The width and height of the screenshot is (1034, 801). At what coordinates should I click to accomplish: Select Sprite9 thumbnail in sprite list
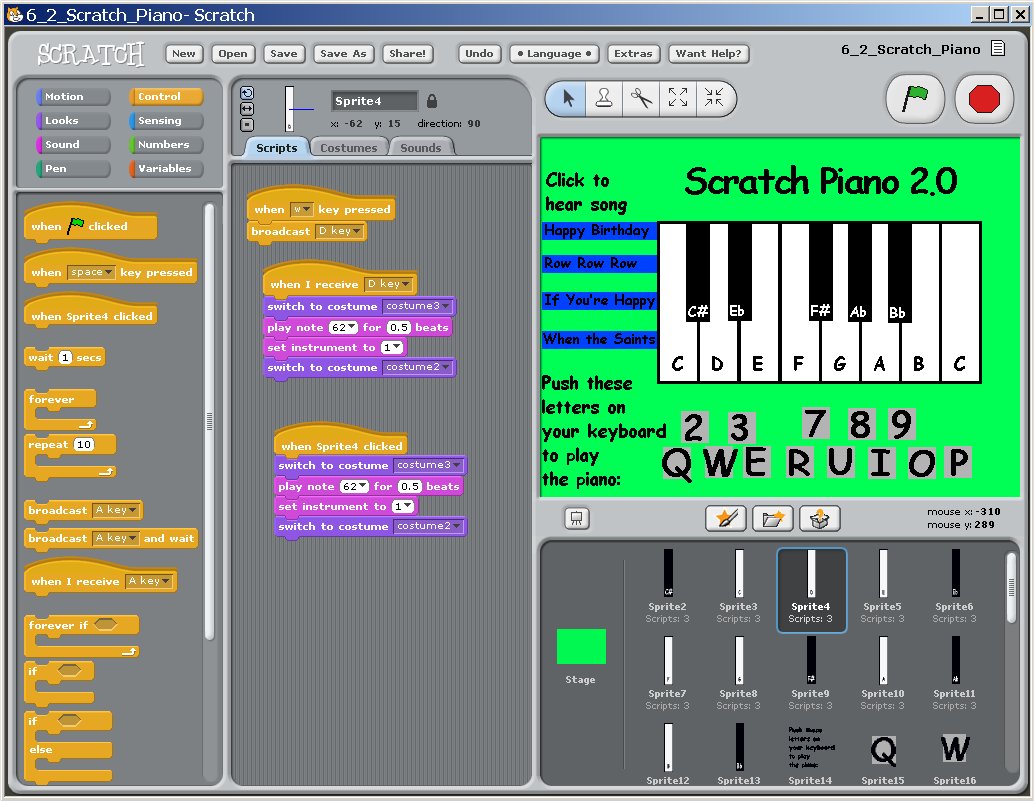pyautogui.click(x=810, y=672)
